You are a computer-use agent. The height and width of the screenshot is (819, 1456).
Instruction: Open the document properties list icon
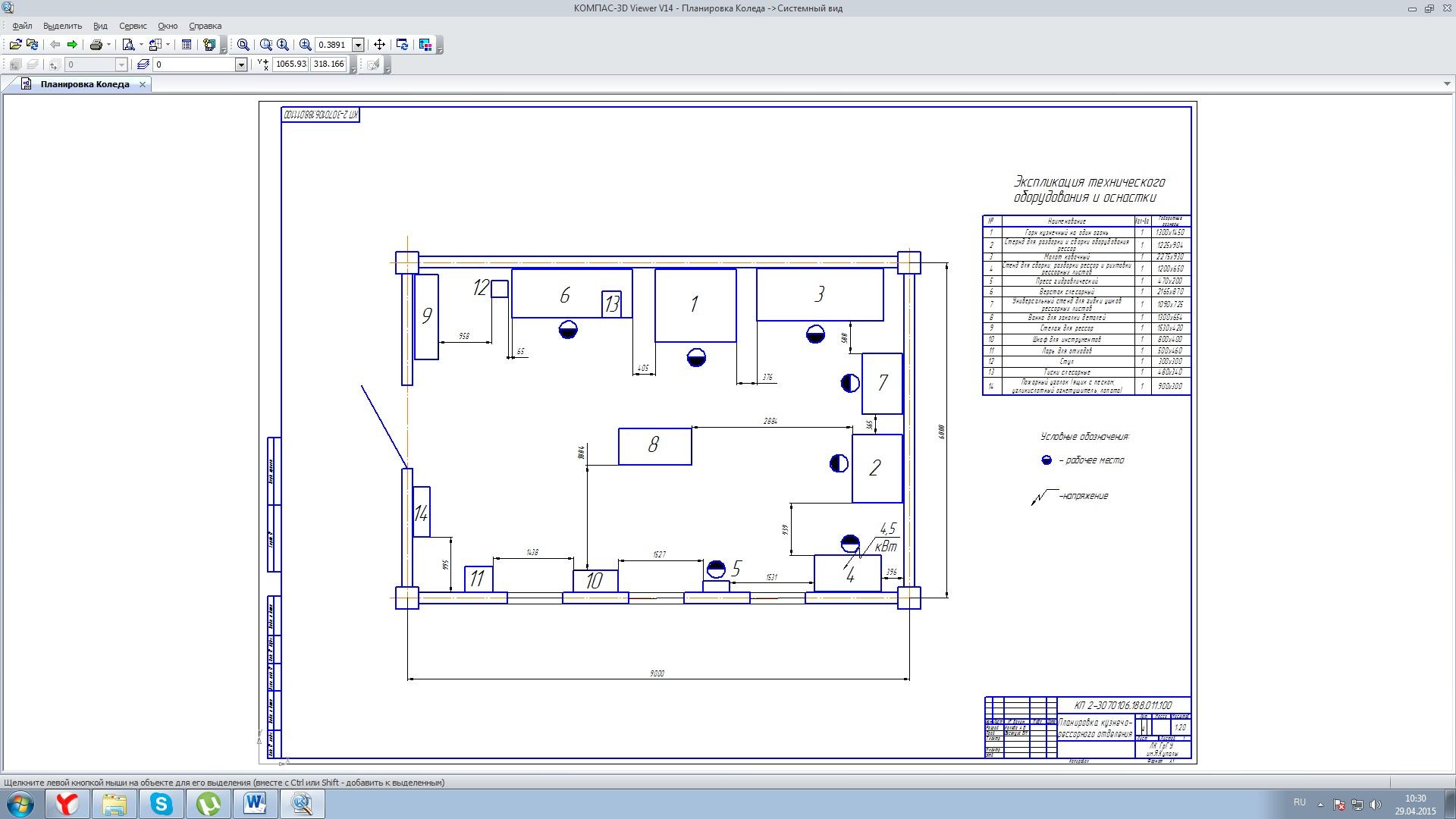(x=187, y=45)
